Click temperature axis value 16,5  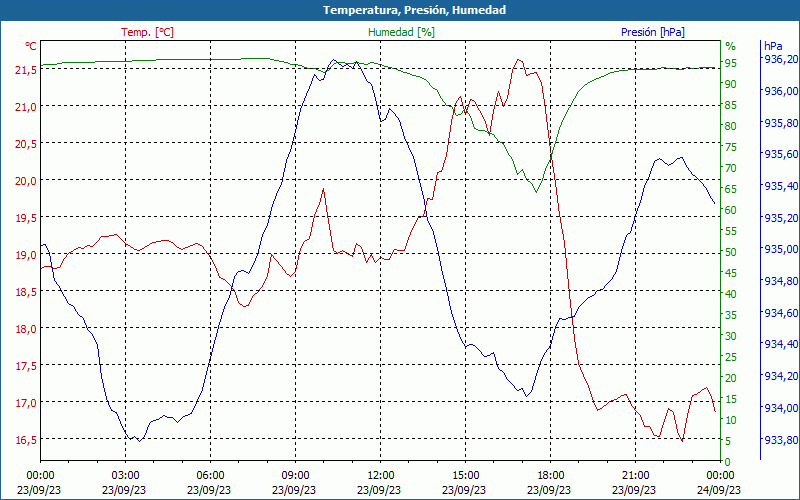click(26, 440)
